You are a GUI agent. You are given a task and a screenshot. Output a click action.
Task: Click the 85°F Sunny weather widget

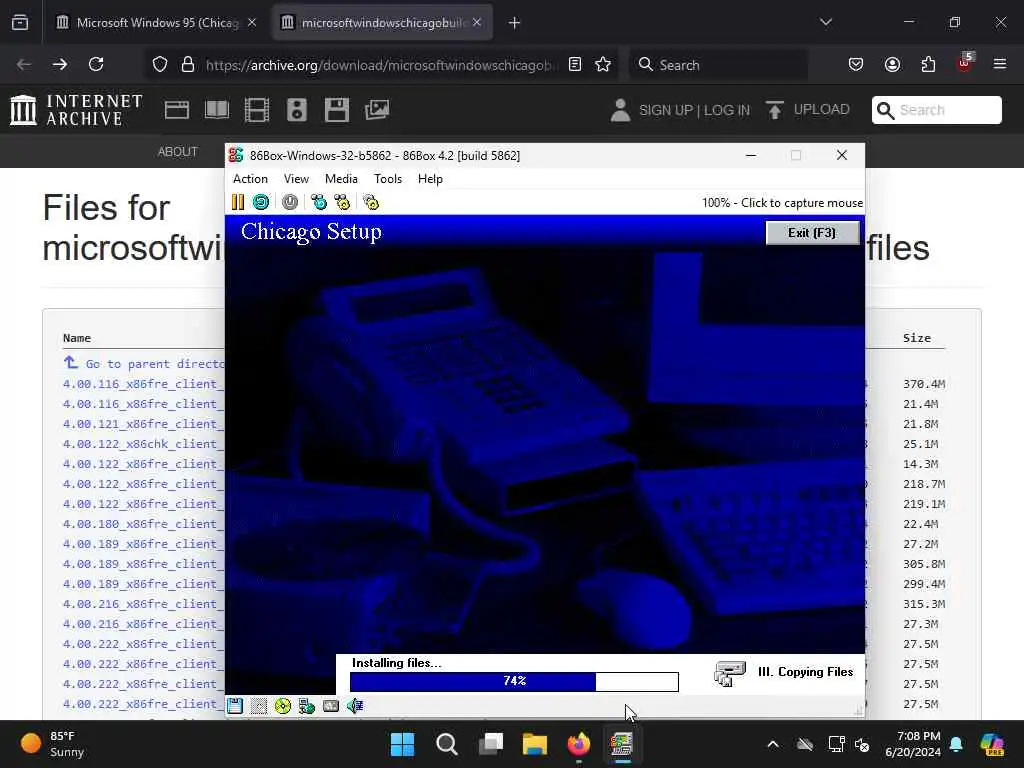click(x=52, y=744)
